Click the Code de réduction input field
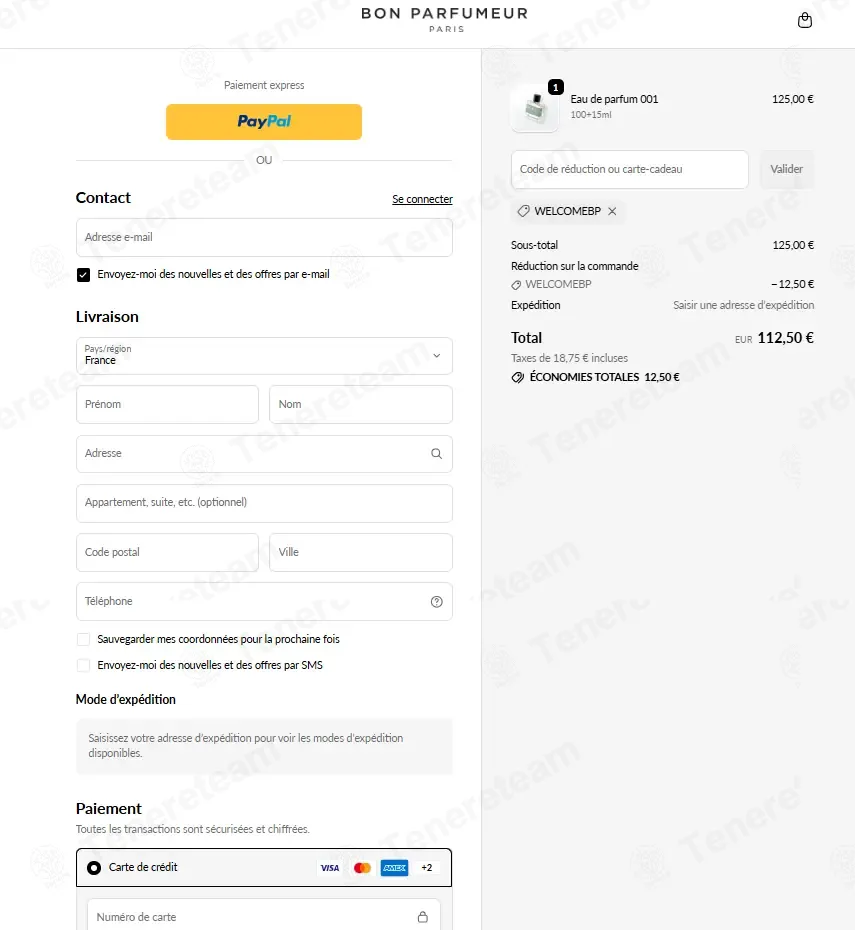 (630, 170)
